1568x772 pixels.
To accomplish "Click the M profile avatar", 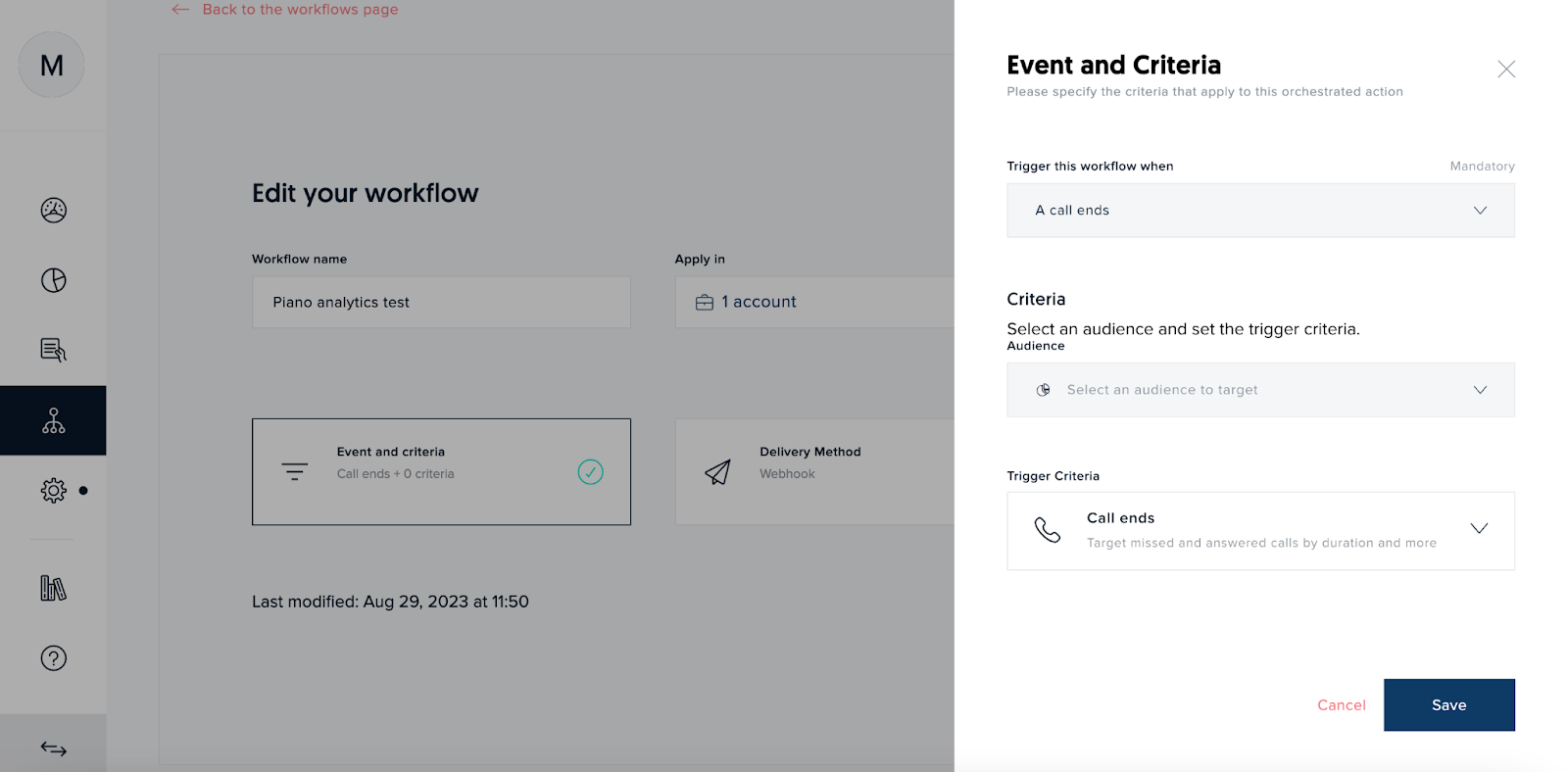I will tap(51, 66).
